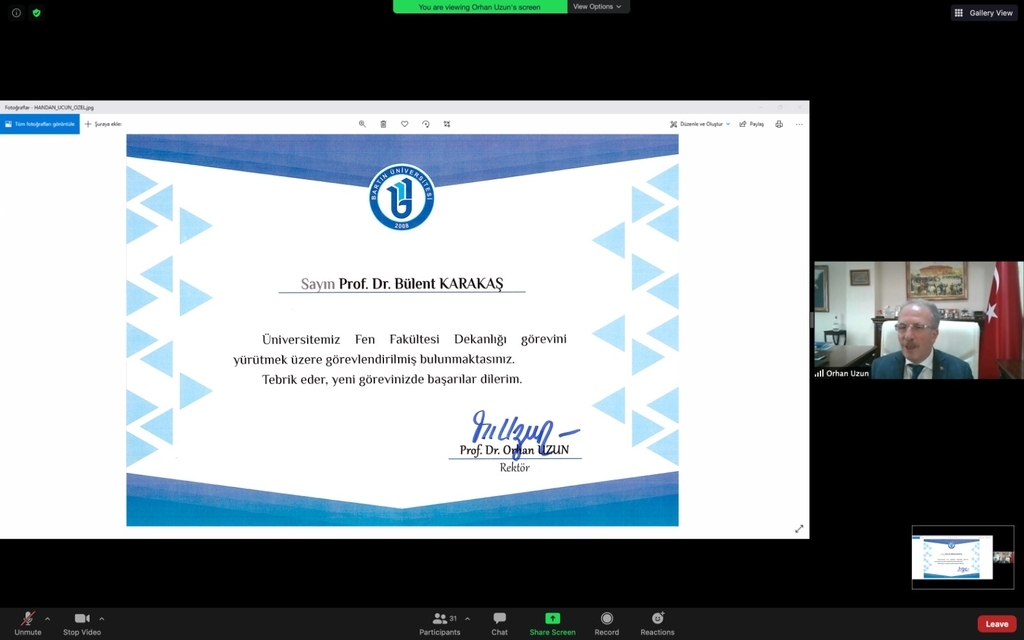Switch to Gallery View
This screenshot has height=640, width=1024.
984,13
